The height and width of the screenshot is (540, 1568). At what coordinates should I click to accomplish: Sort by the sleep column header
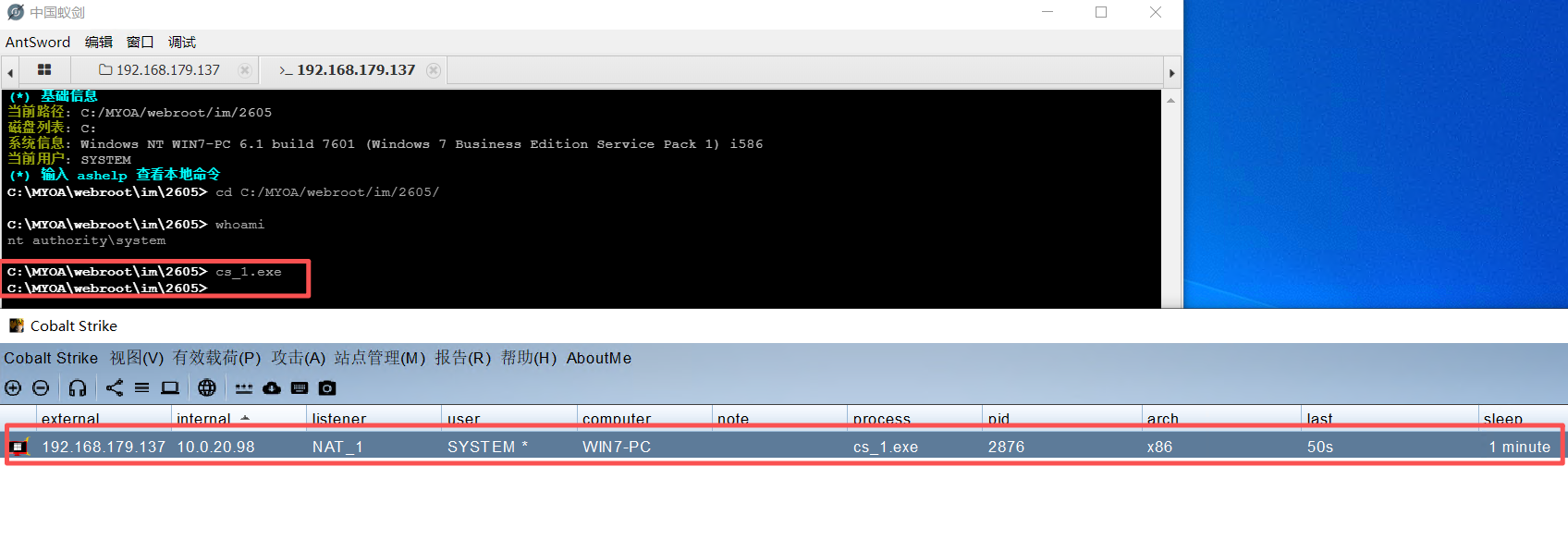tap(1523, 417)
